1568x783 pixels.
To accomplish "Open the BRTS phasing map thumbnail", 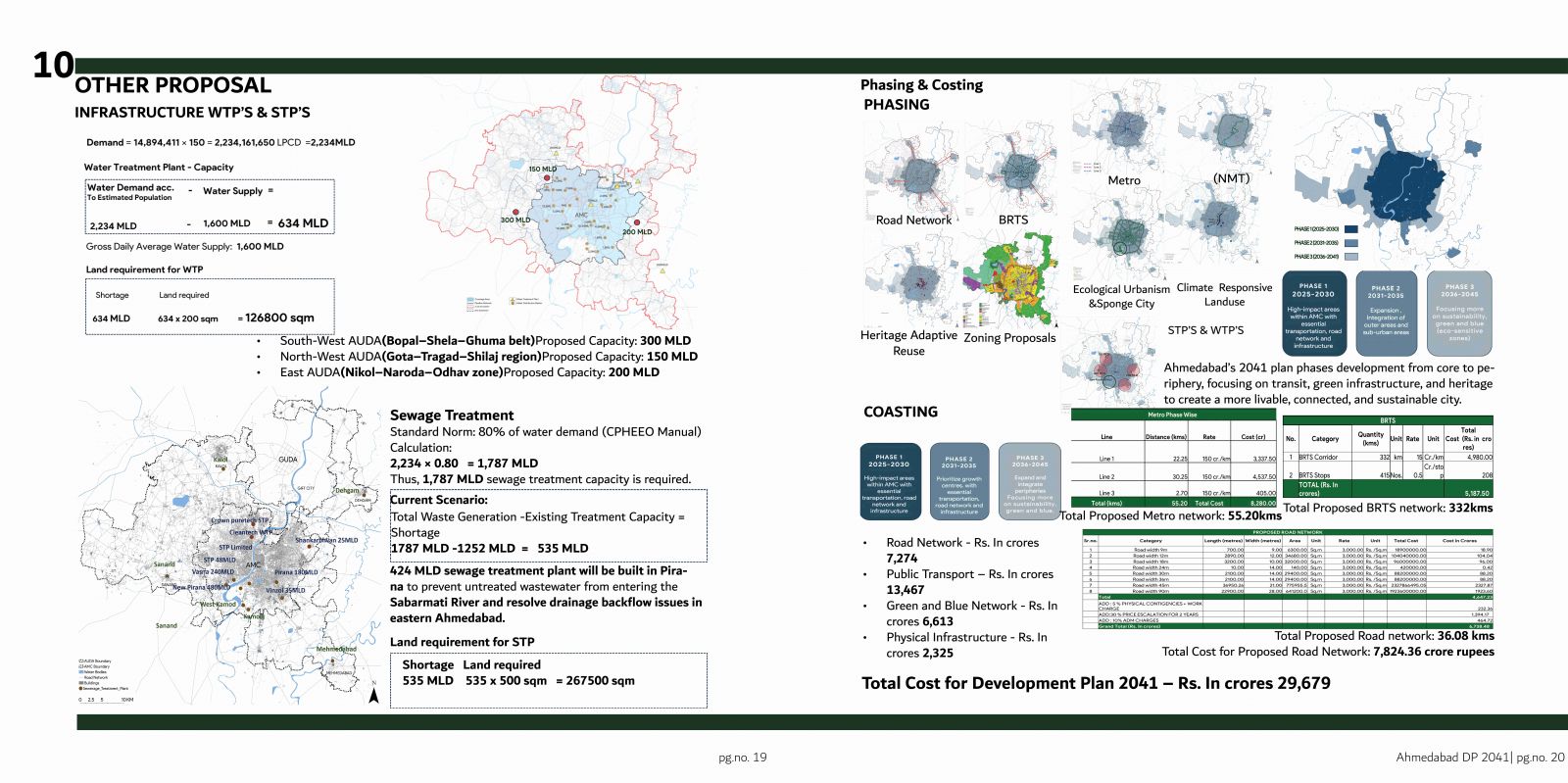I will point(1012,169).
